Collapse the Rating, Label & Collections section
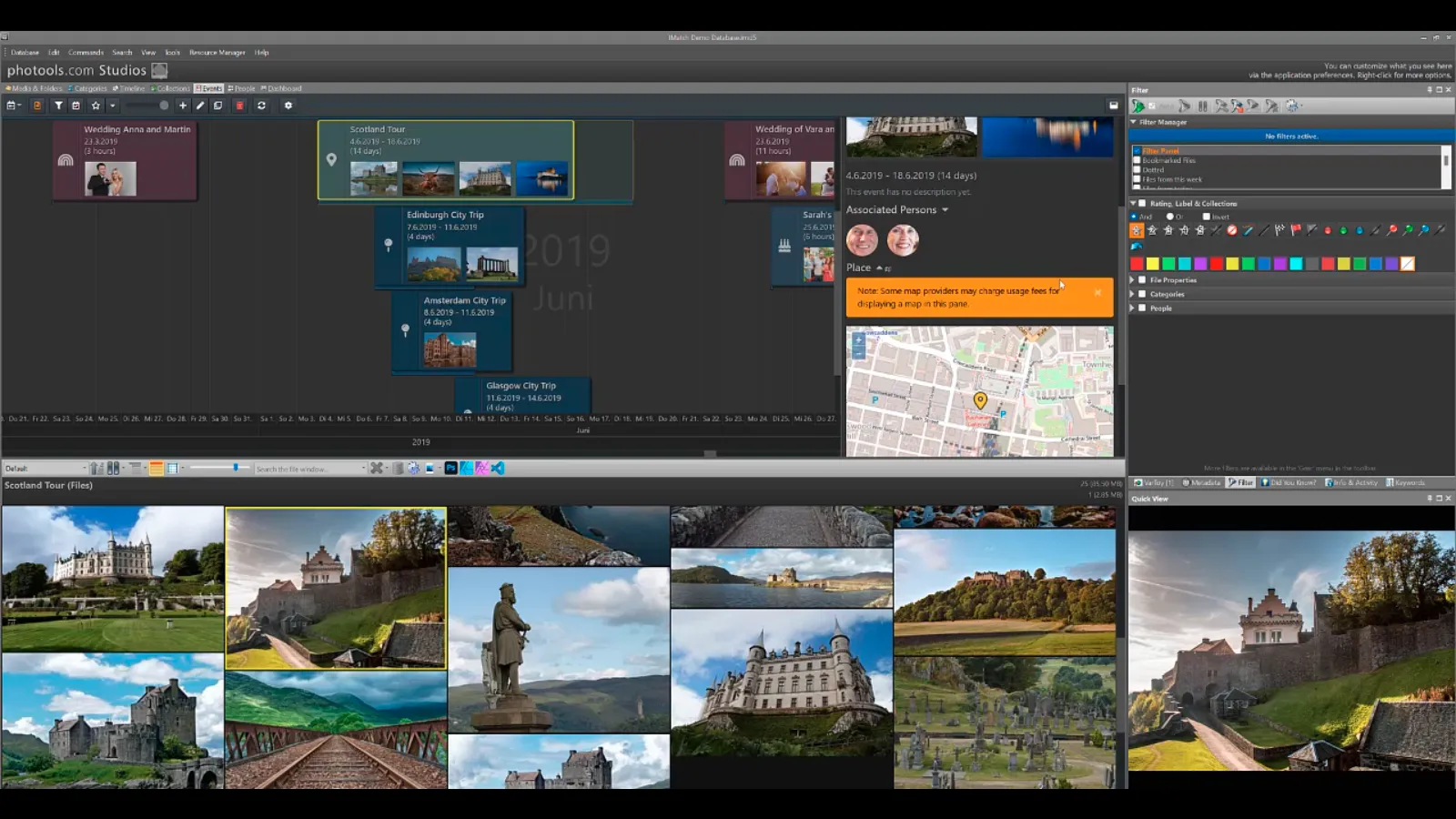1456x819 pixels. (x=1133, y=203)
